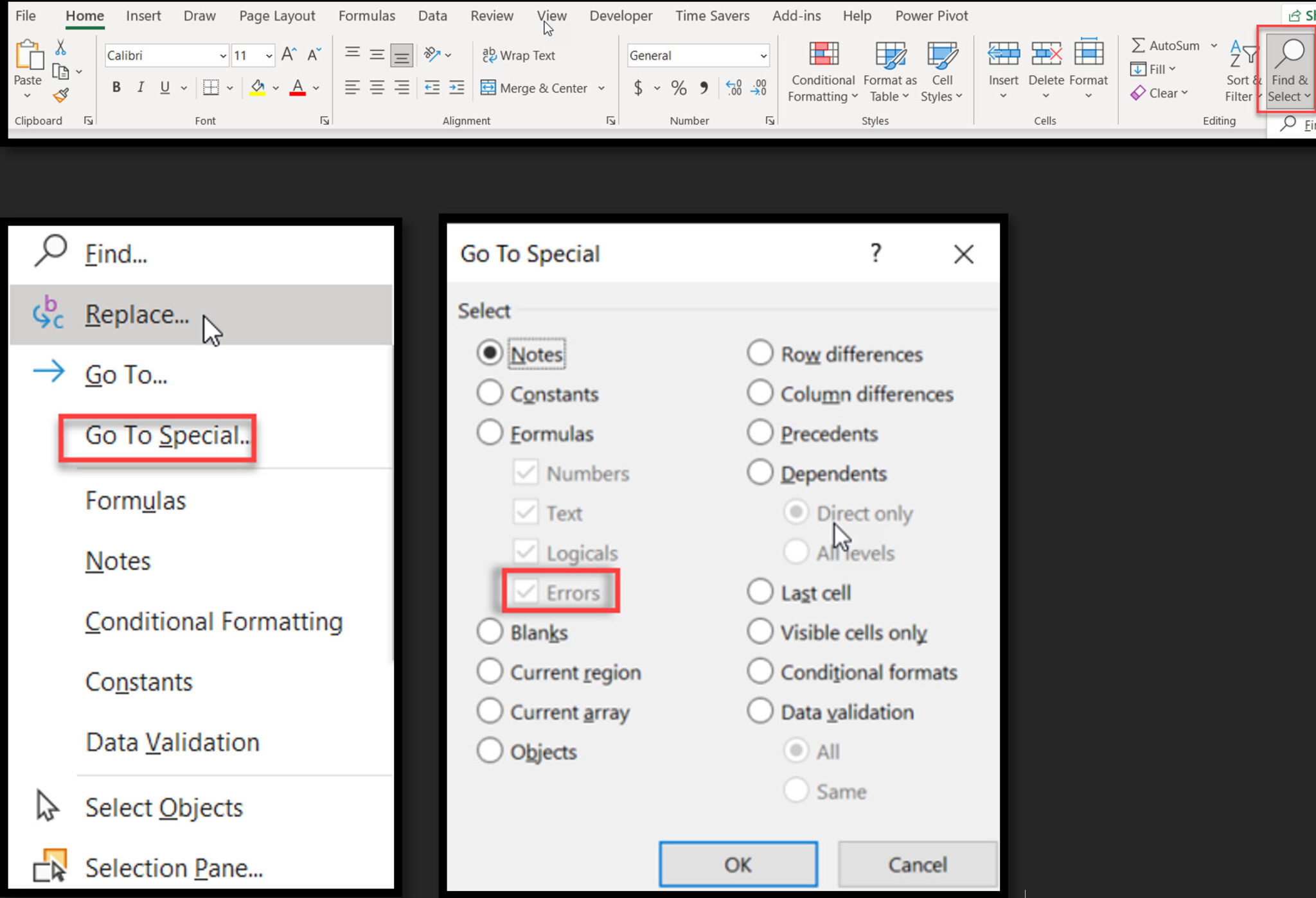Screen dimensions: 1316x898
Task: Open the Alignment dialog launcher
Action: [x=610, y=120]
